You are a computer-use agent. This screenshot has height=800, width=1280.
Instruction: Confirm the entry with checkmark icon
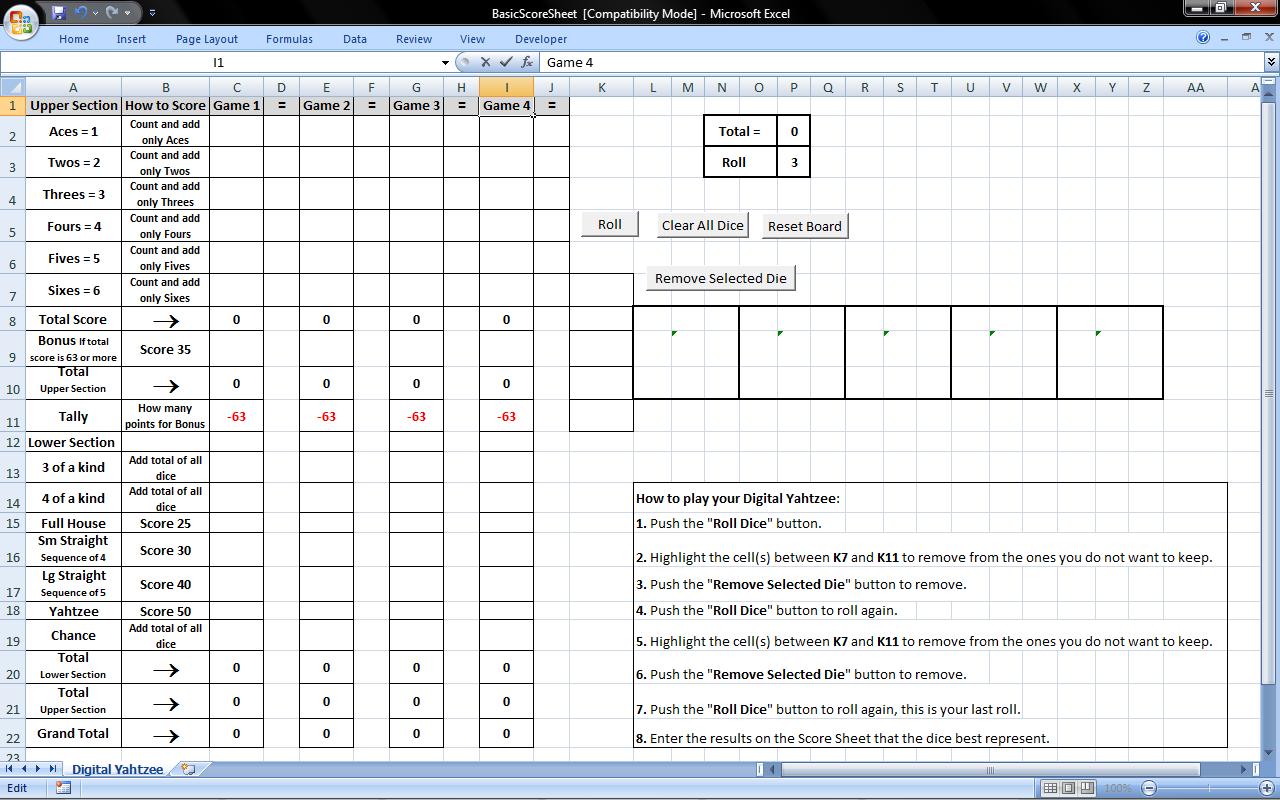click(506, 62)
